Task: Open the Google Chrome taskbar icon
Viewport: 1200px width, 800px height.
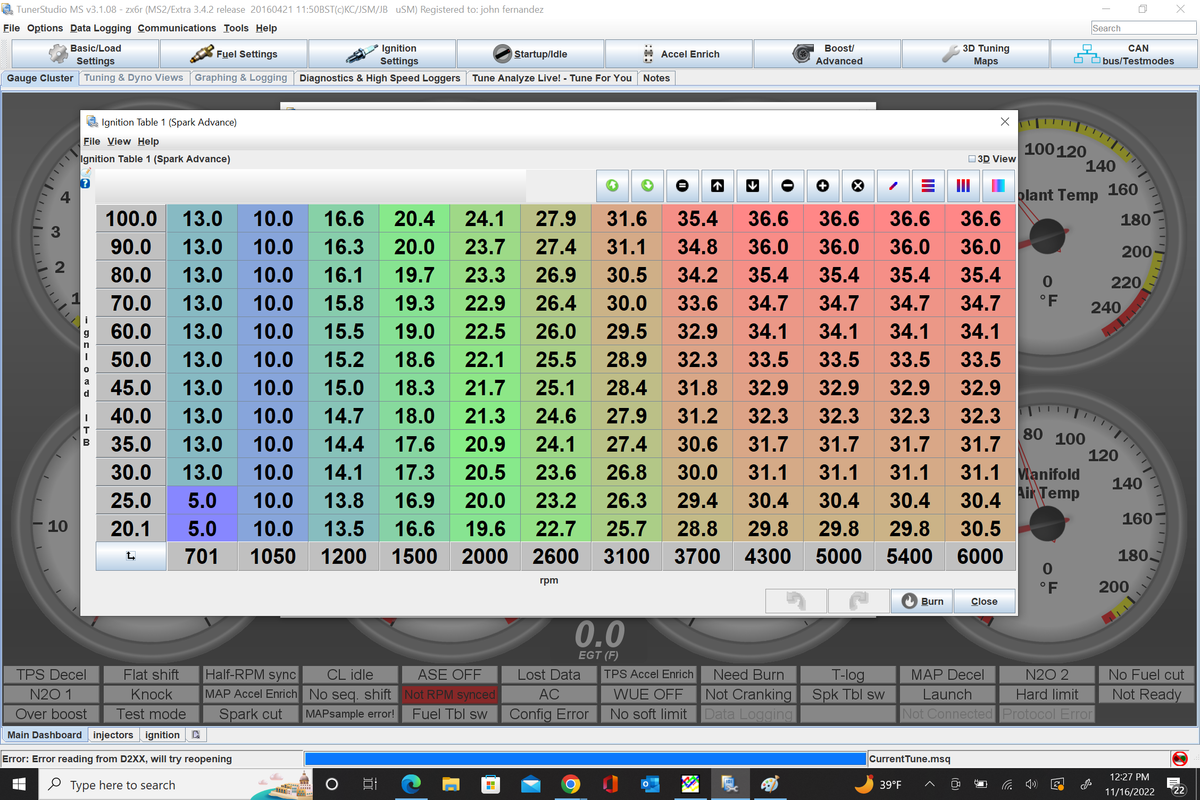Action: tap(570, 785)
